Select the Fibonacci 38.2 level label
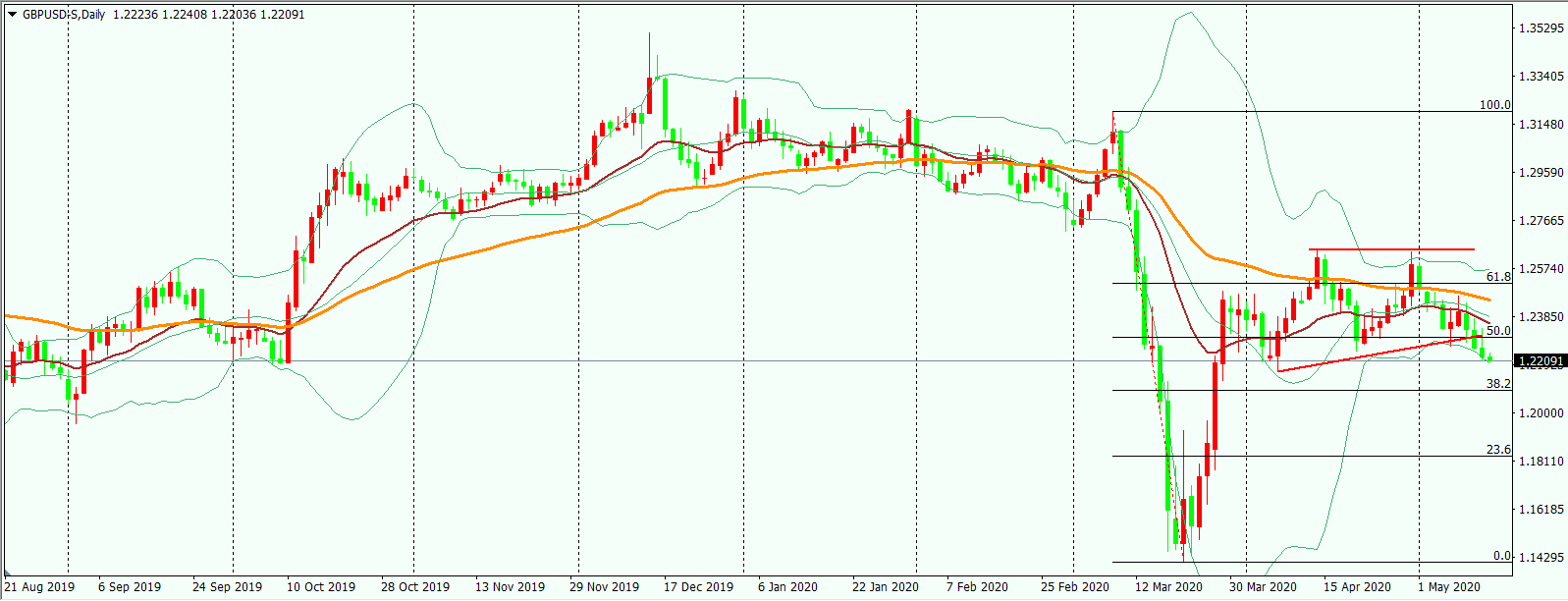1568x601 pixels. click(1498, 384)
